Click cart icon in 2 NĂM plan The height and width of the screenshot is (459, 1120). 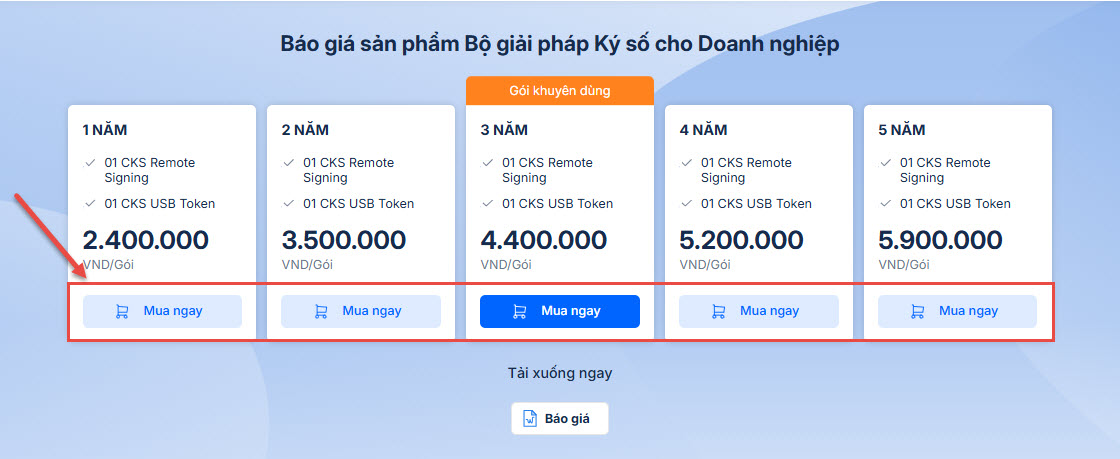pos(321,311)
